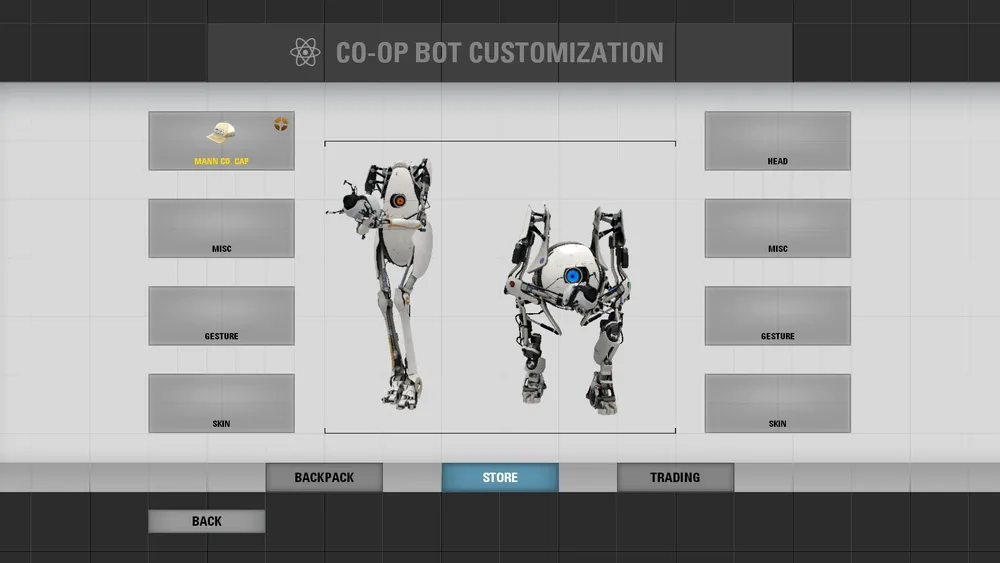Switch to the Trading tab
1000x563 pixels.
coord(675,477)
